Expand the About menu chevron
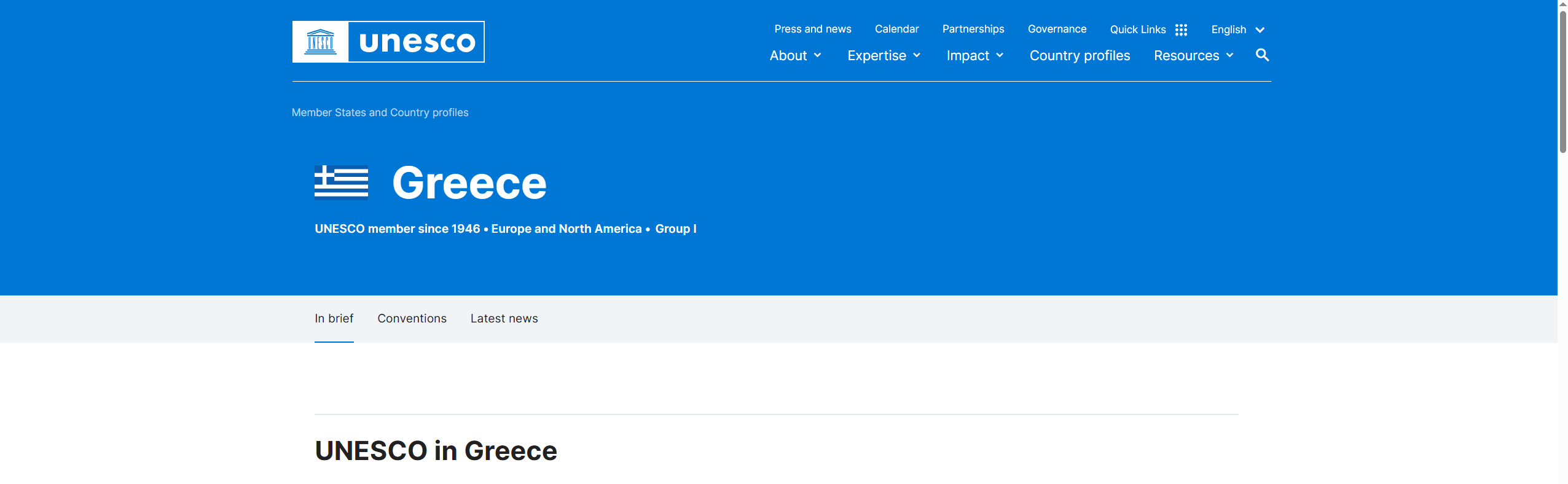The height and width of the screenshot is (484, 1568). click(x=817, y=55)
